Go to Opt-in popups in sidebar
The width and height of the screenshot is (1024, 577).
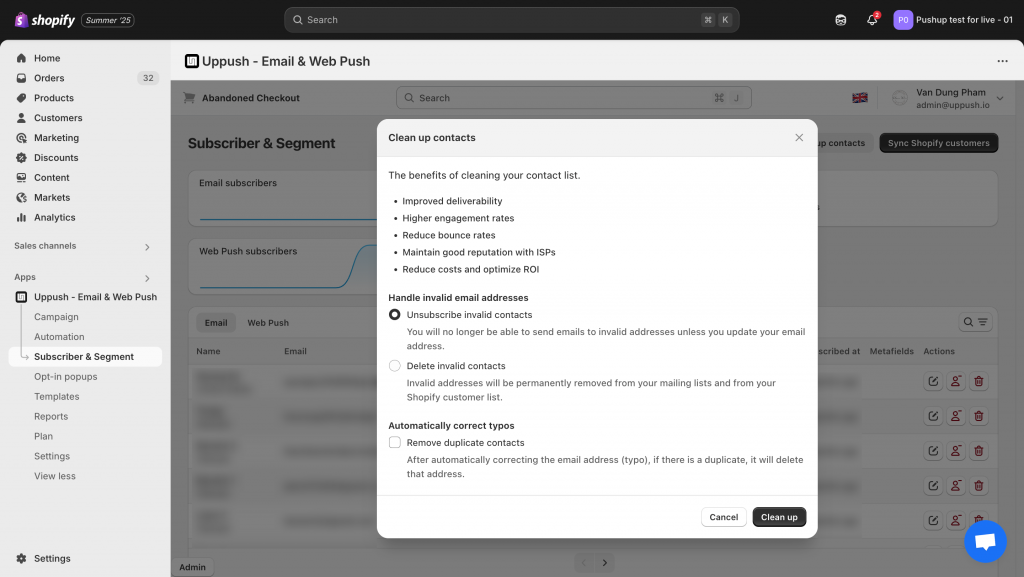[65, 377]
